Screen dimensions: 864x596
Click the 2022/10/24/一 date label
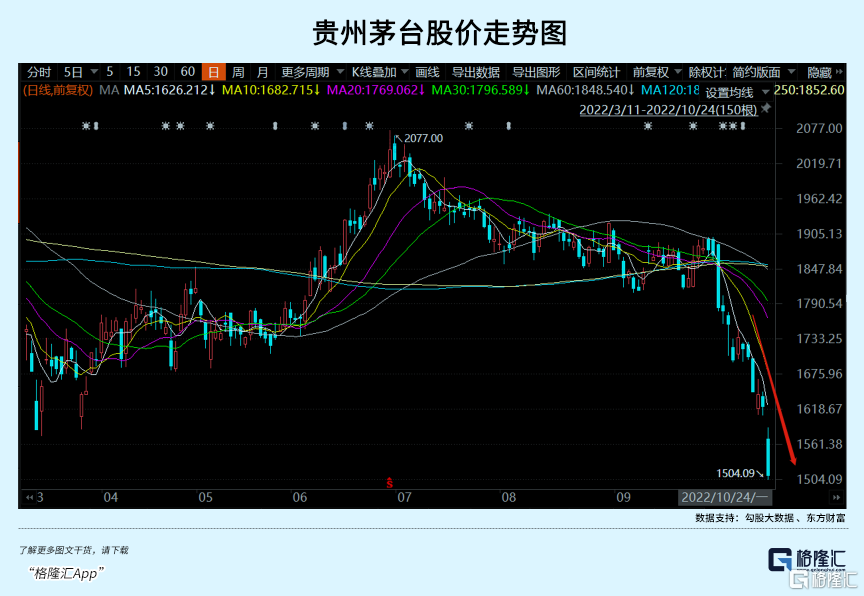click(725, 497)
